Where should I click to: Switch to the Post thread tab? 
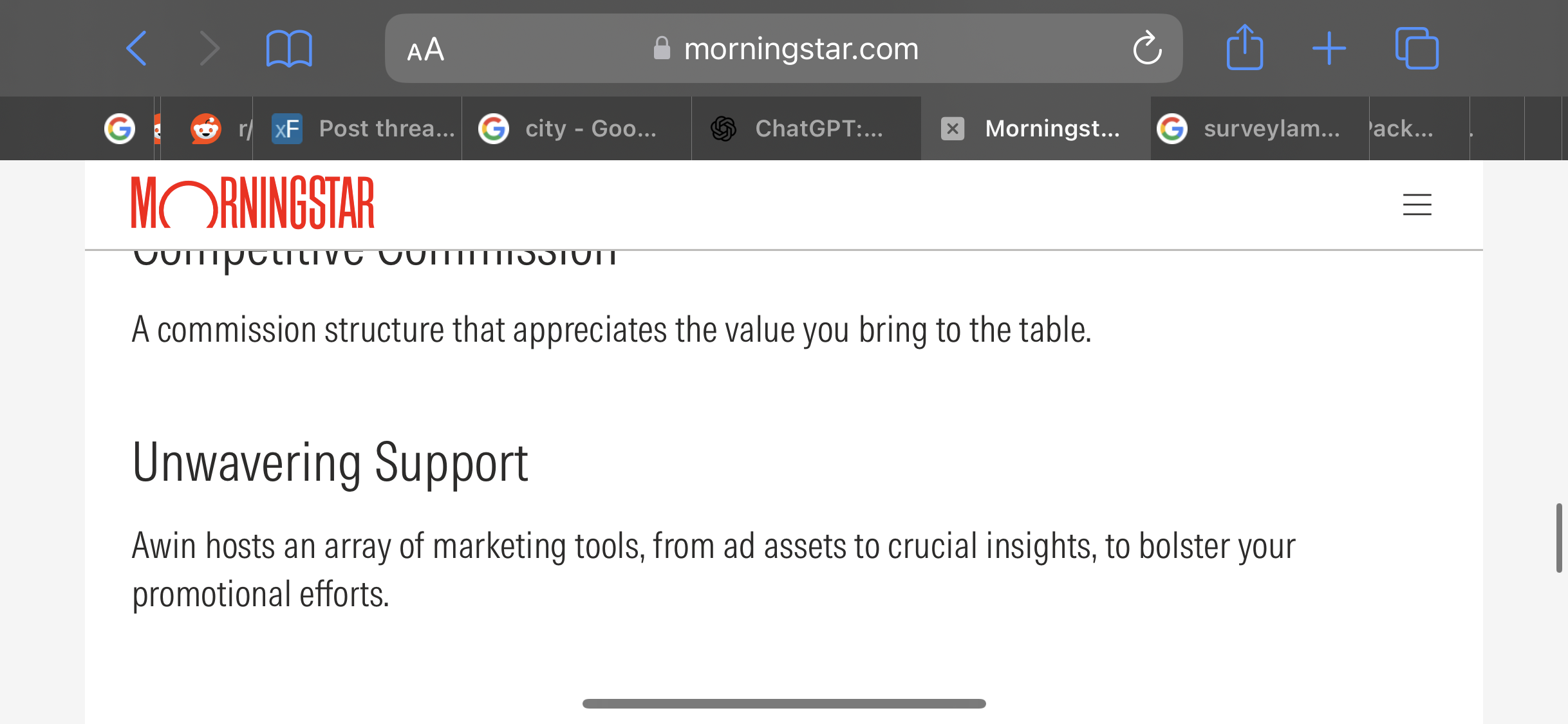(x=357, y=129)
